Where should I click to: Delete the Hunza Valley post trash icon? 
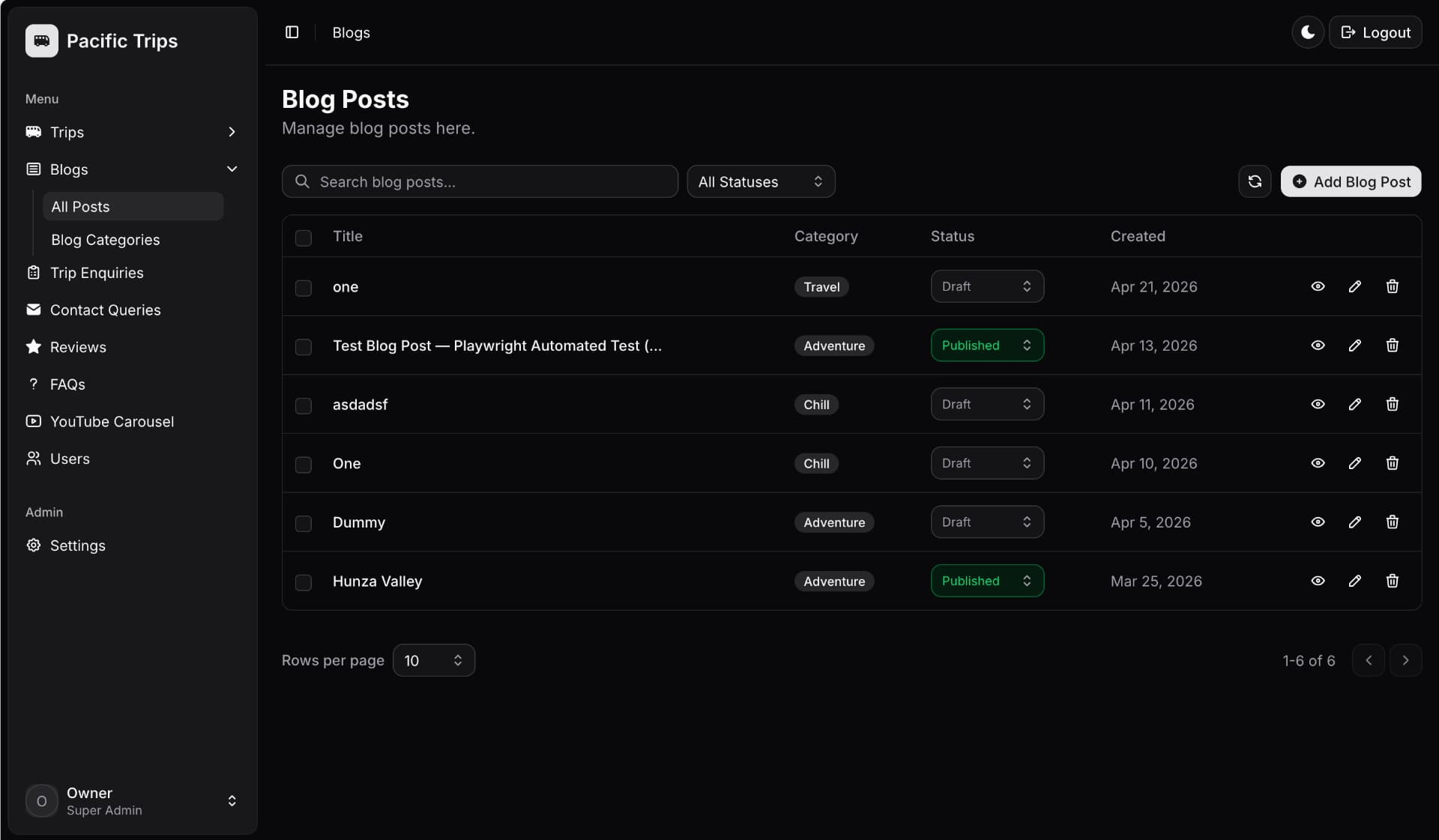[x=1392, y=581]
